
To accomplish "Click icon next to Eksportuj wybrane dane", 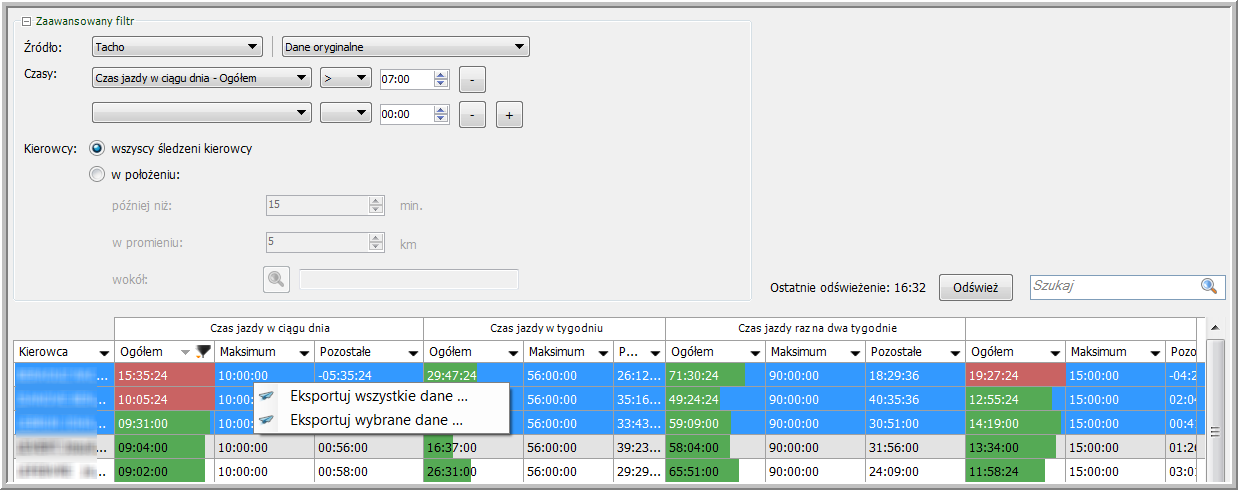I will pyautogui.click(x=268, y=421).
